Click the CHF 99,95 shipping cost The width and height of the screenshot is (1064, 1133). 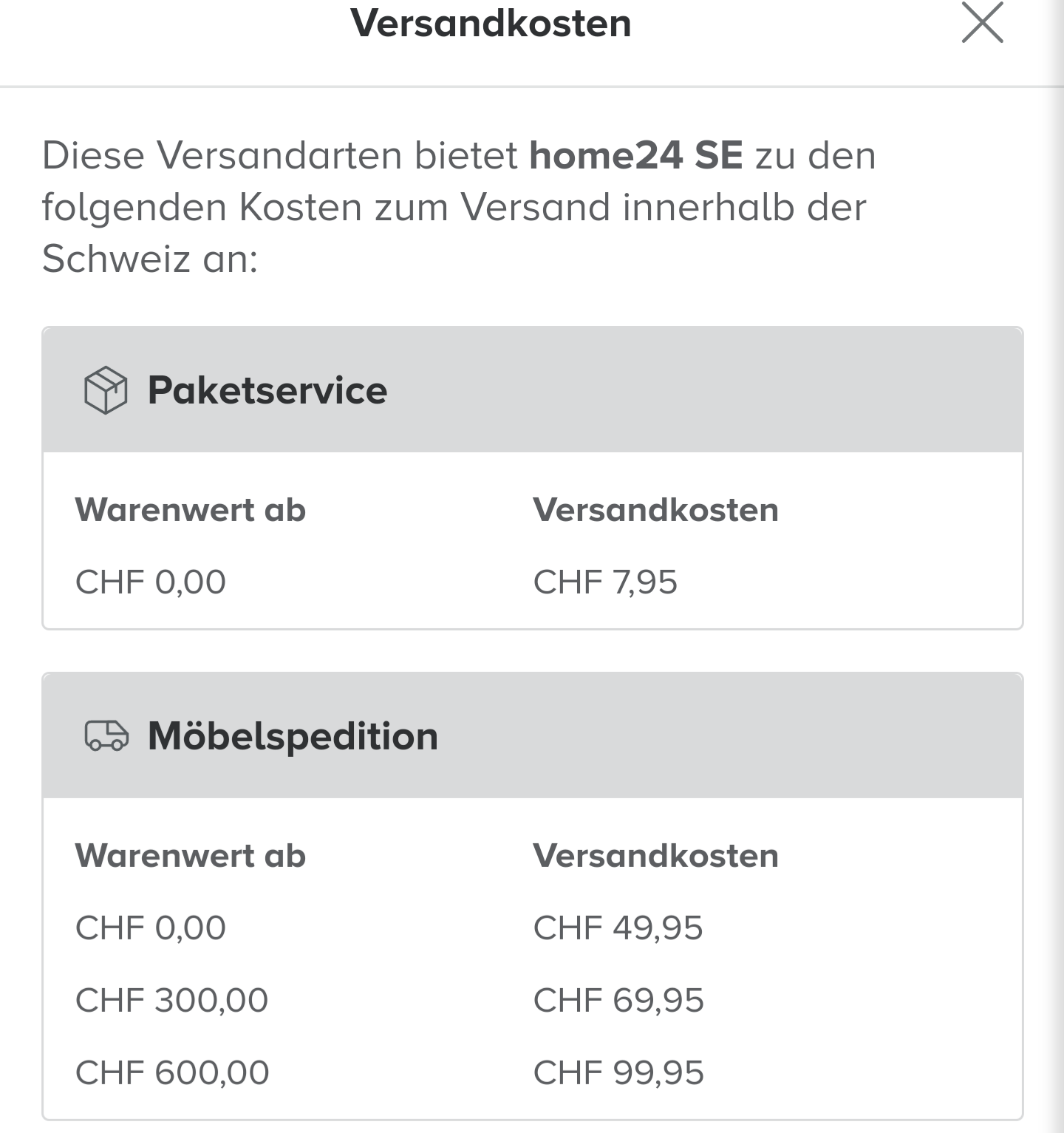coord(618,1073)
